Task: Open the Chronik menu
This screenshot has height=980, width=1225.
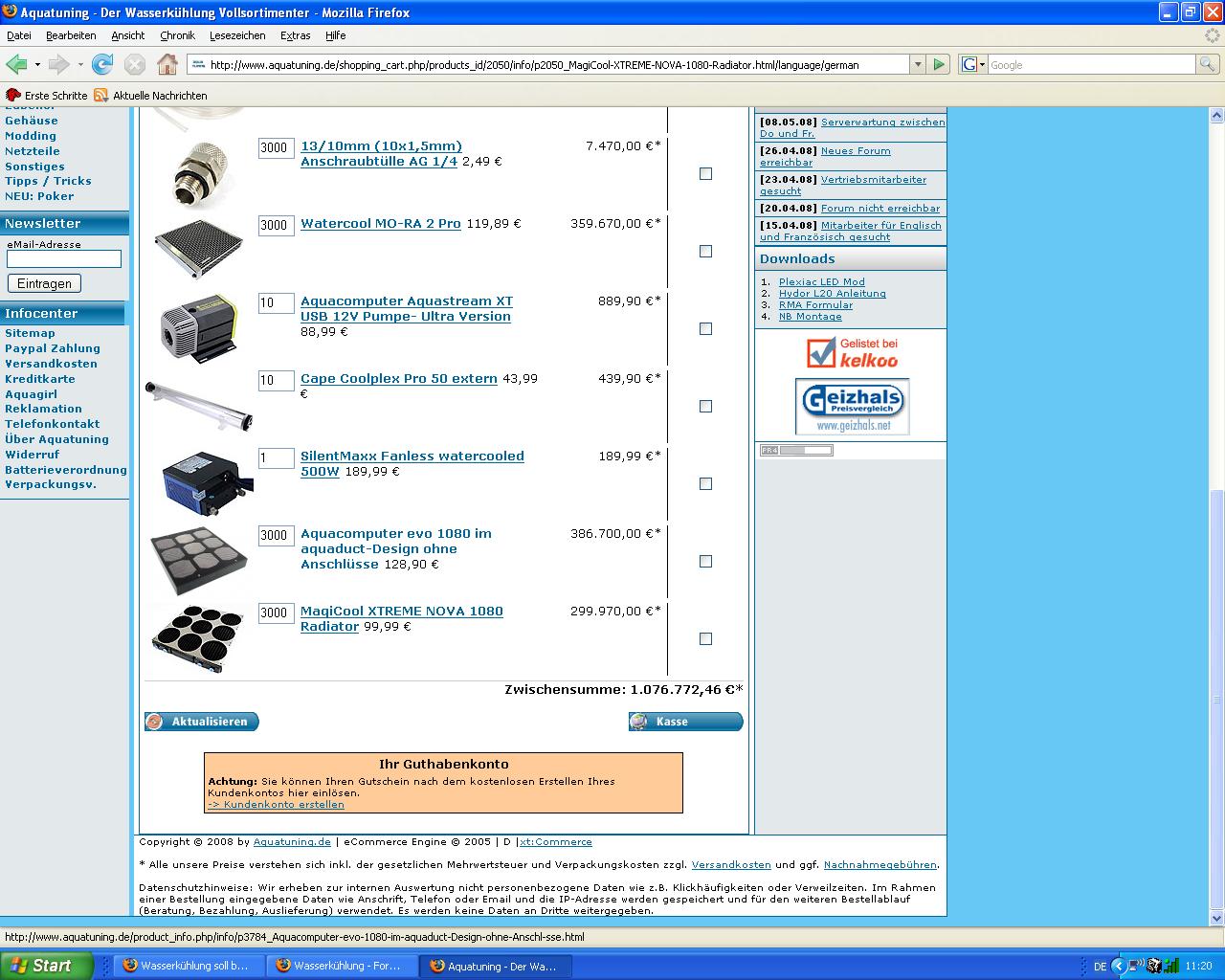Action: [x=177, y=35]
